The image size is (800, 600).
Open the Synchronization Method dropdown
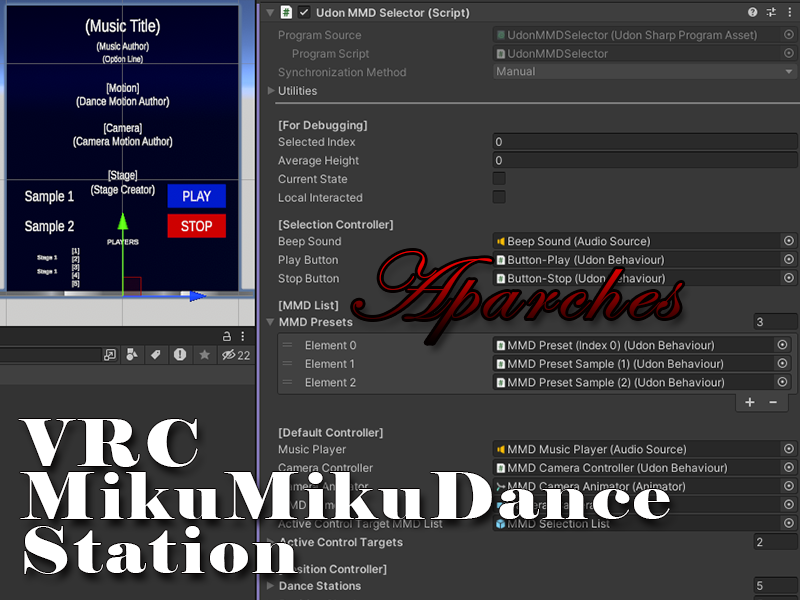645,71
